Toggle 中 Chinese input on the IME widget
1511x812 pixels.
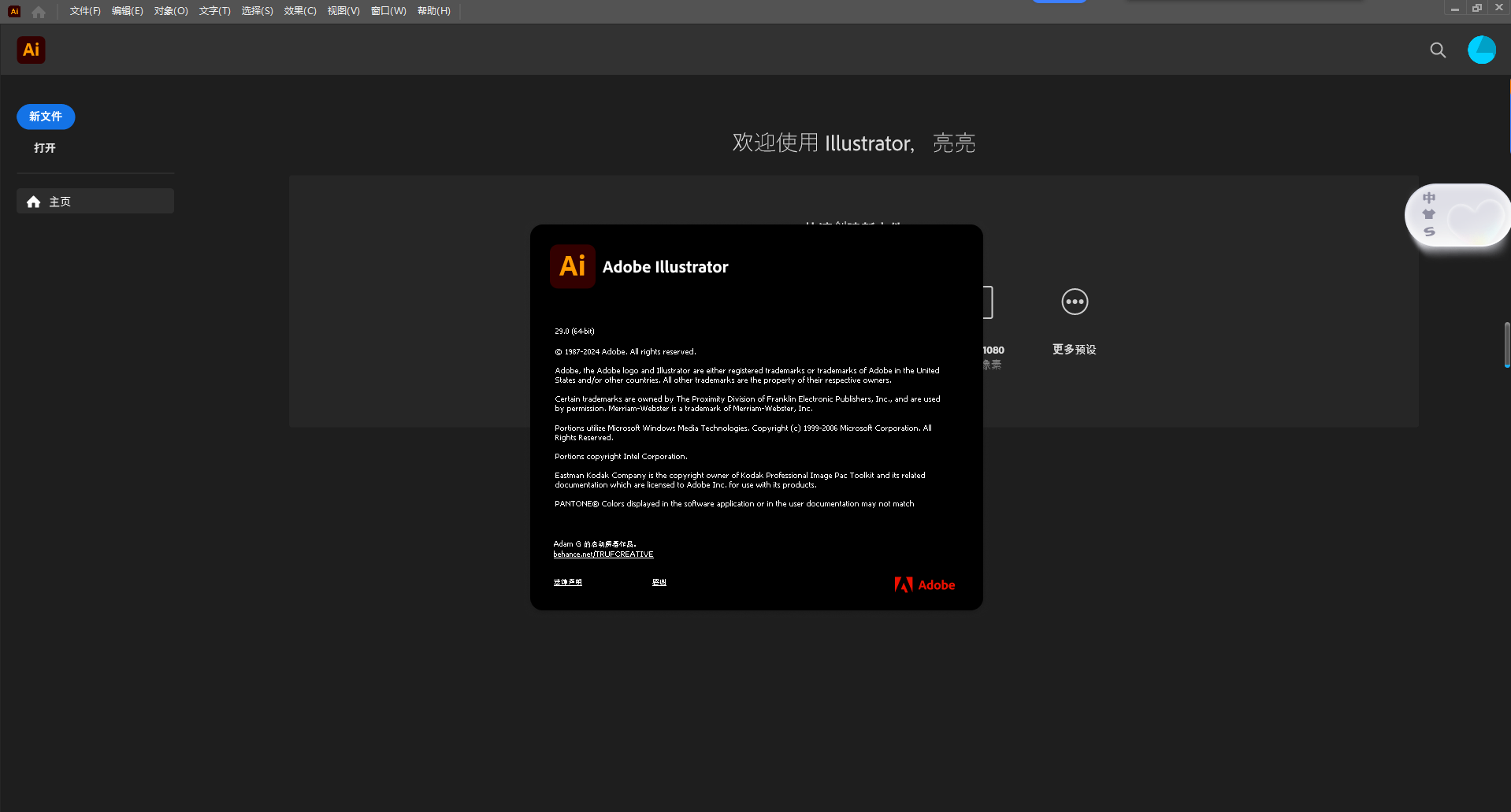(x=1430, y=197)
